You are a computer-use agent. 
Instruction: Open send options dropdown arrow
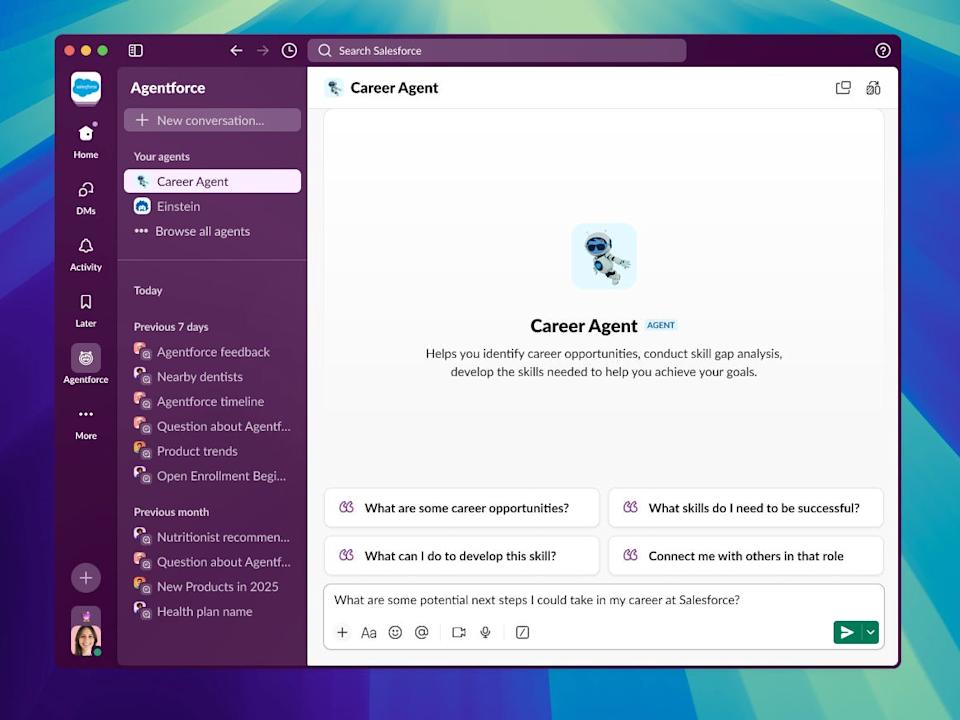tap(871, 632)
